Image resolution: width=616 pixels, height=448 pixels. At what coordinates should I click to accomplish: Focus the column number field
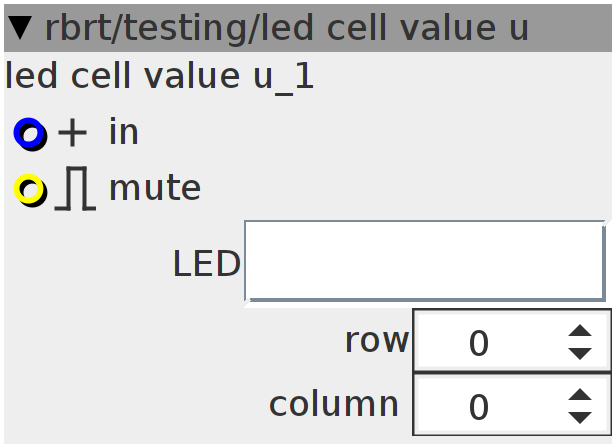[x=479, y=406]
